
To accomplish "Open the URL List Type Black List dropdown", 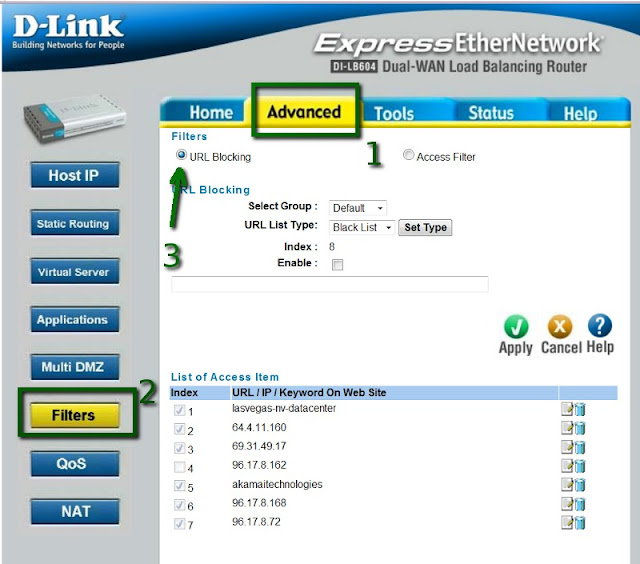I will [362, 227].
